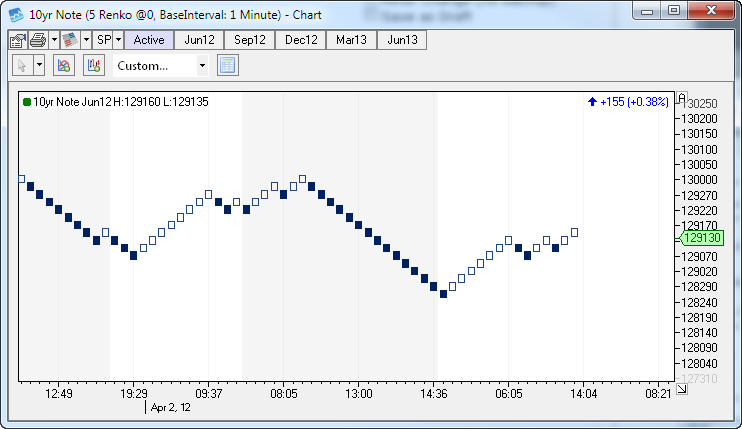Click the add bar chart overlay icon
Viewport: 742px width, 429px height.
tap(95, 65)
